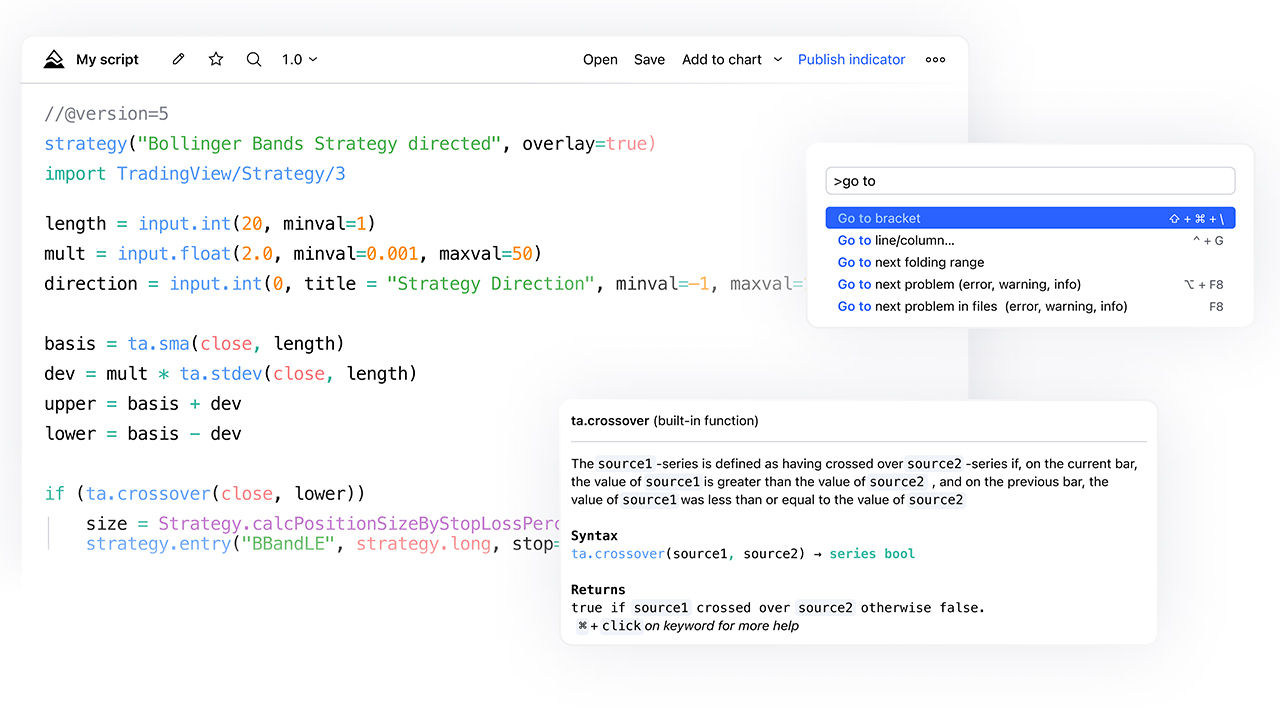Pick Go to next problem command

click(x=959, y=284)
